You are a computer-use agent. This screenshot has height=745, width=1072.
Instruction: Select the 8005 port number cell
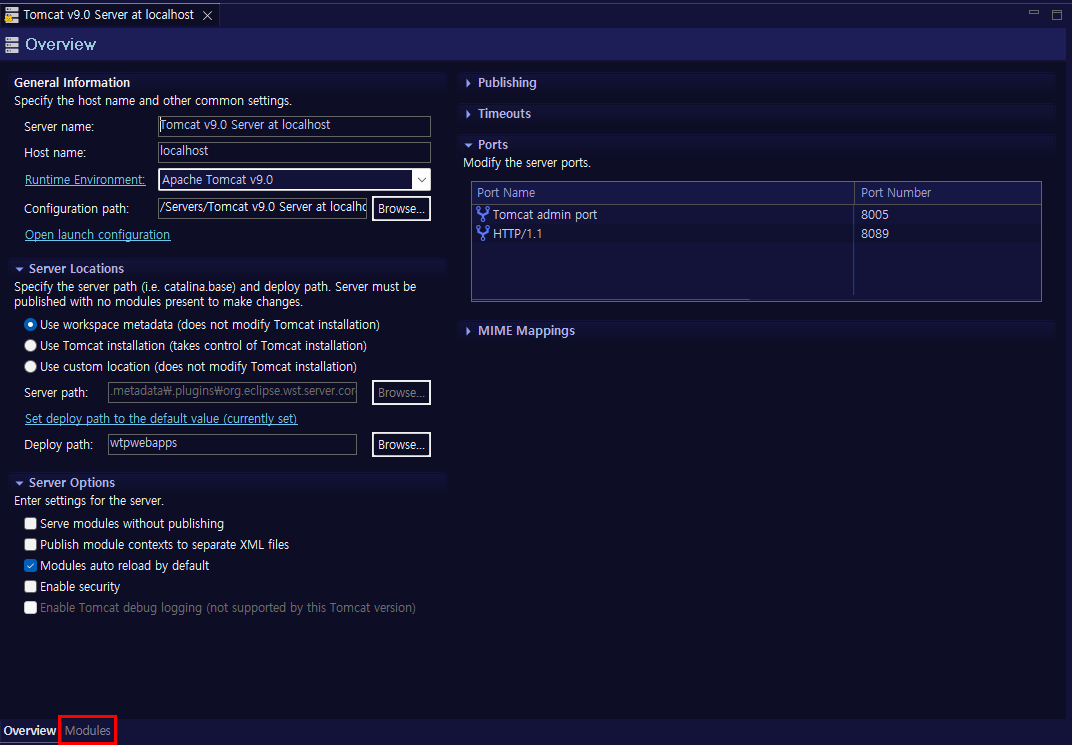pos(948,215)
